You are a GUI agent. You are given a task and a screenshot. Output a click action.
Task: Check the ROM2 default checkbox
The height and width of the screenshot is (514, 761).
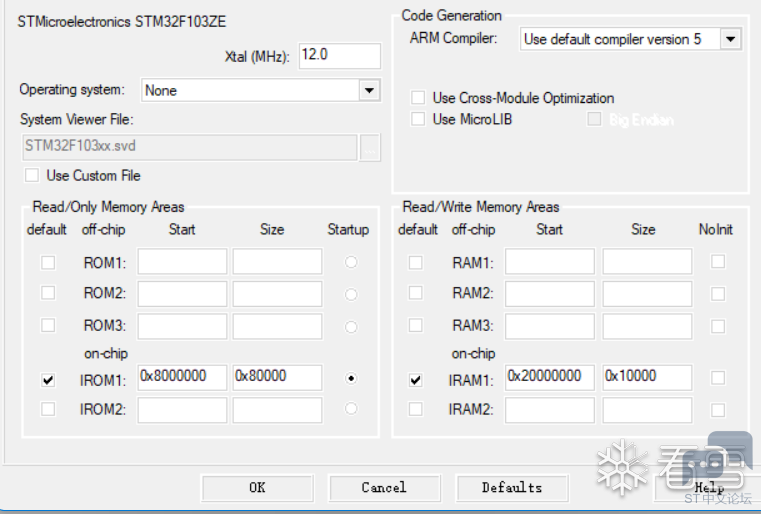pyautogui.click(x=48, y=293)
